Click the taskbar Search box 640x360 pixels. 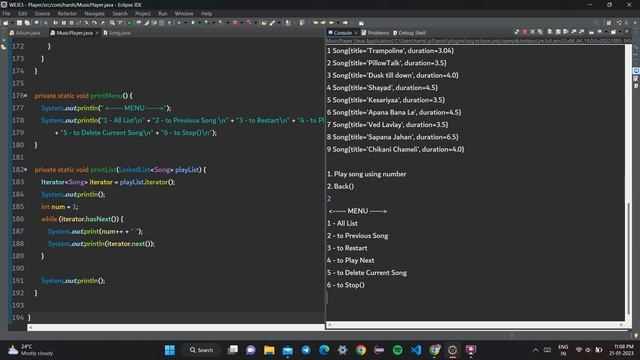(202, 350)
